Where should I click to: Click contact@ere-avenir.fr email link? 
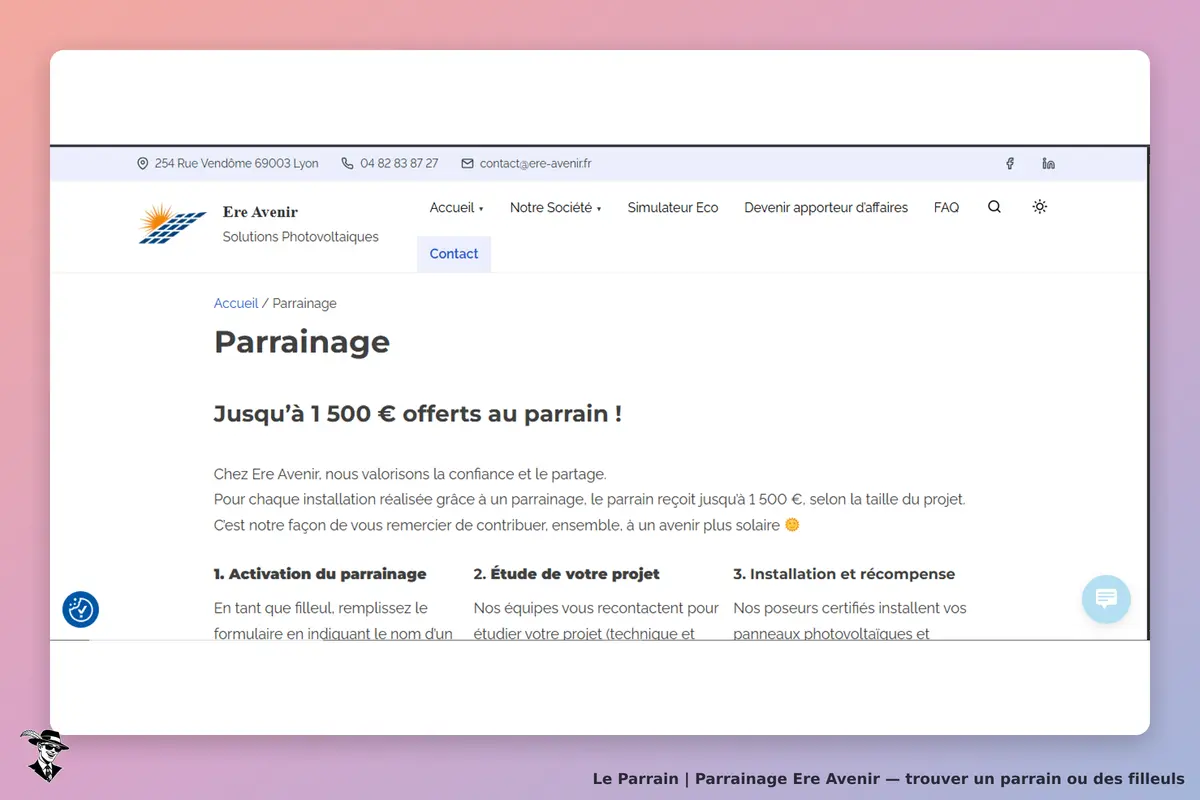(536, 163)
